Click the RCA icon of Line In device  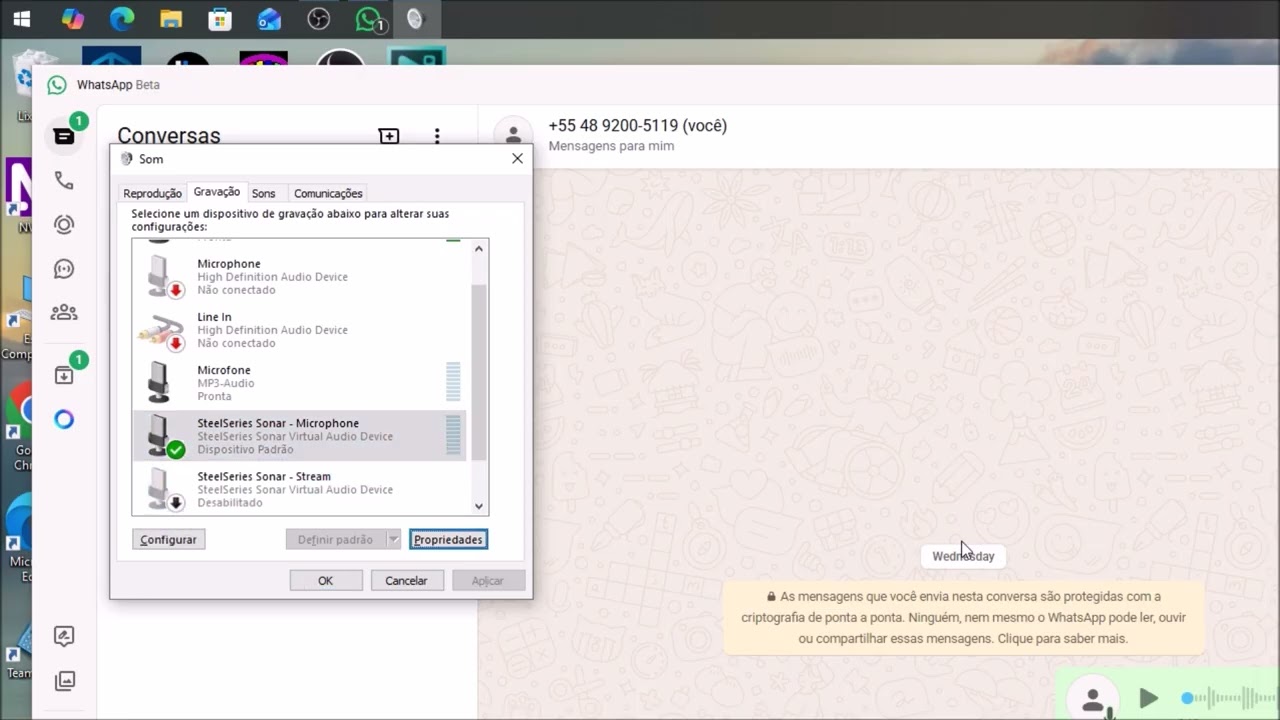pyautogui.click(x=161, y=330)
